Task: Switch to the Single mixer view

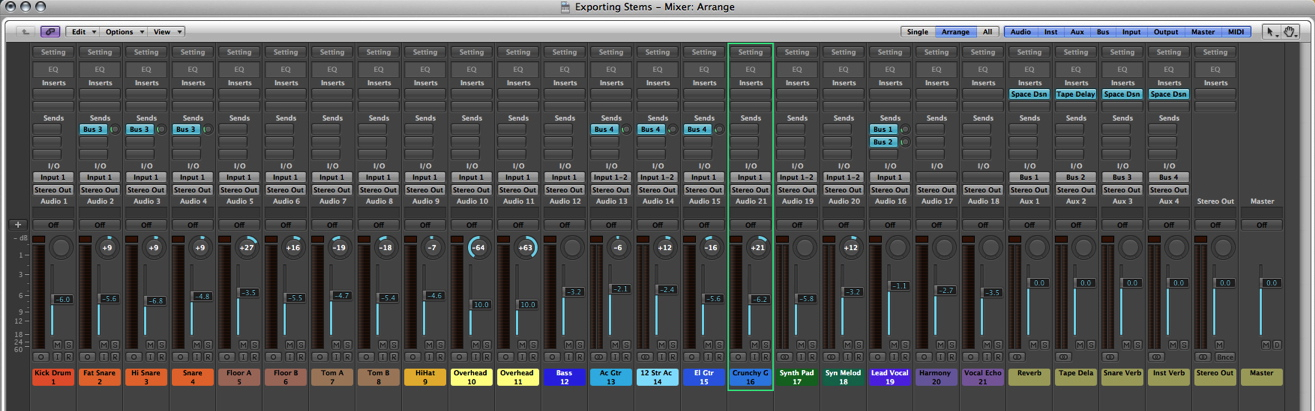Action: point(917,32)
